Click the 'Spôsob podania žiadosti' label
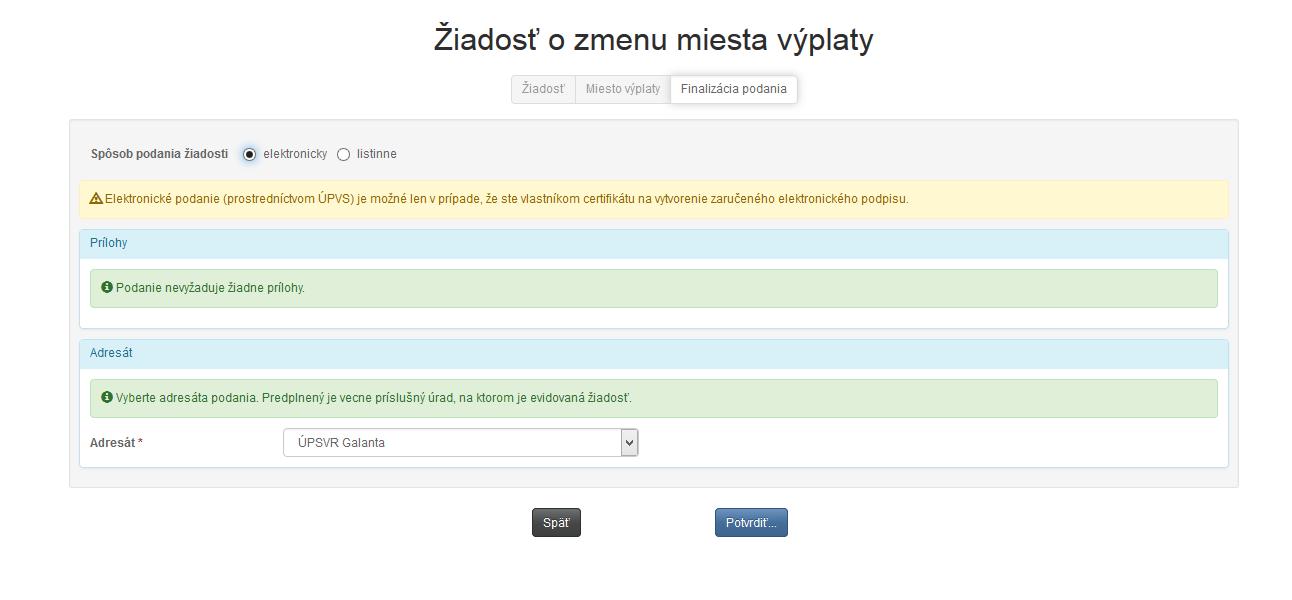Screen dimensions: 1292x600 [x=159, y=154]
